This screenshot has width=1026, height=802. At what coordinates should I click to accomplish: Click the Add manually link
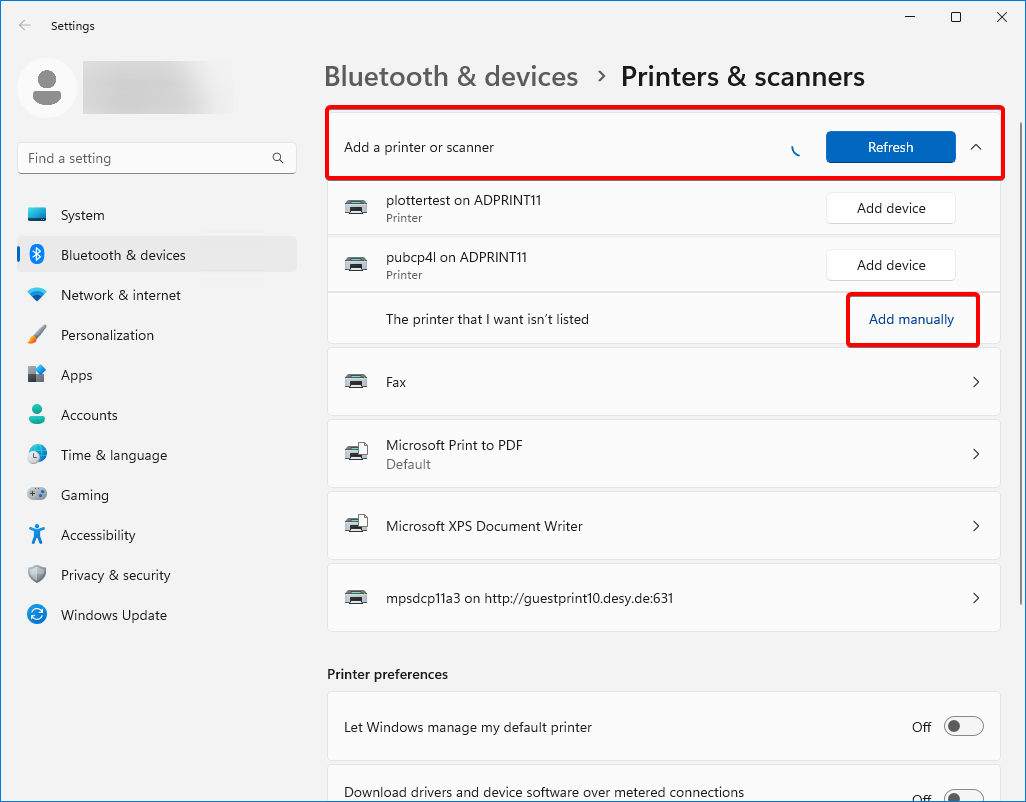(x=911, y=320)
